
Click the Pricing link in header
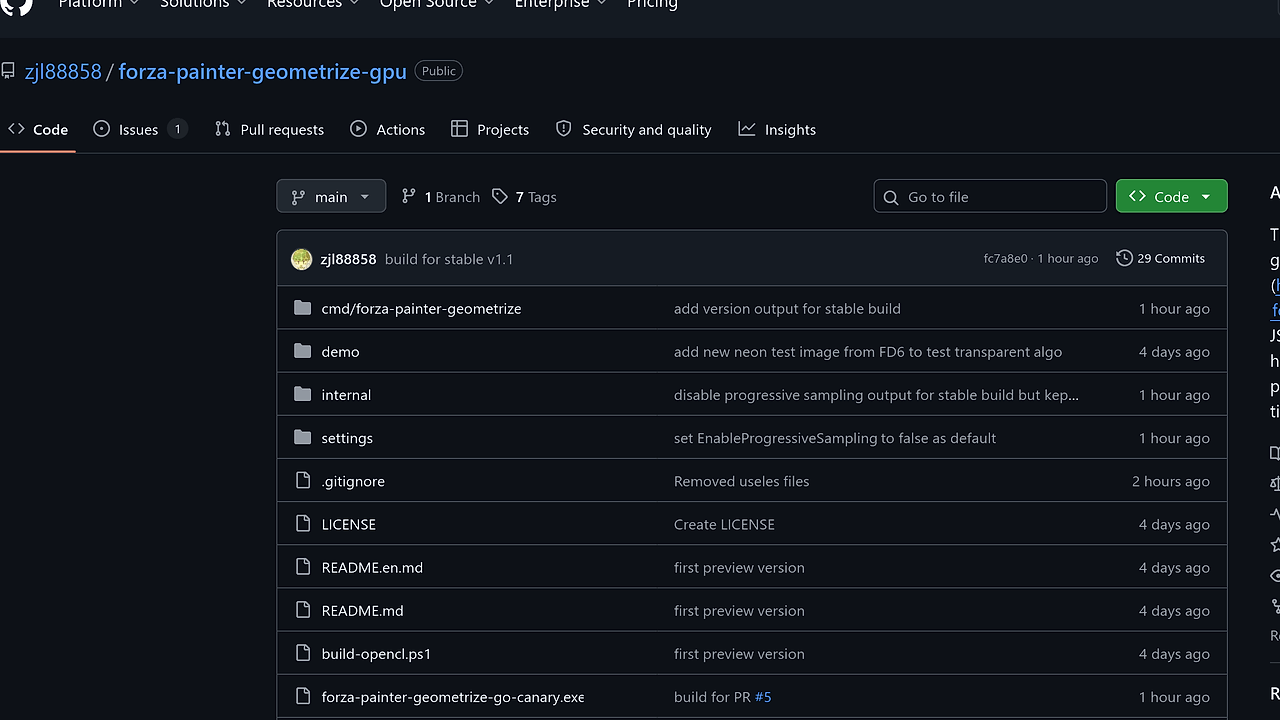652,4
